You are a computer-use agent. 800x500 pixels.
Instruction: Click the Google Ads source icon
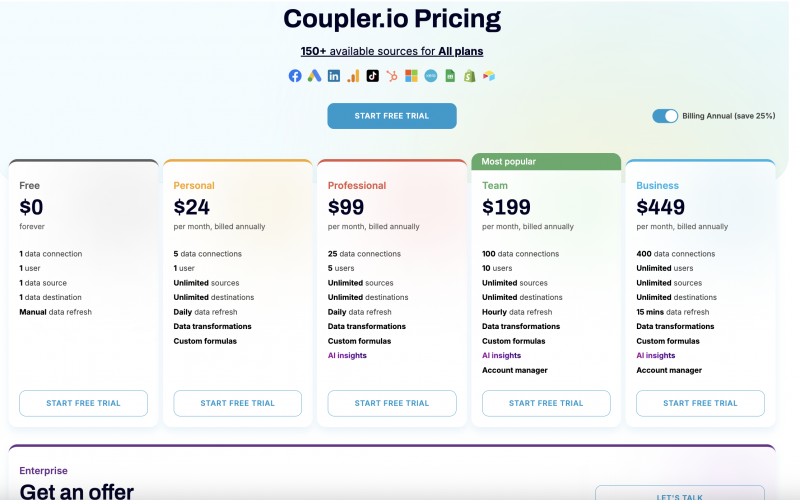[x=314, y=76]
